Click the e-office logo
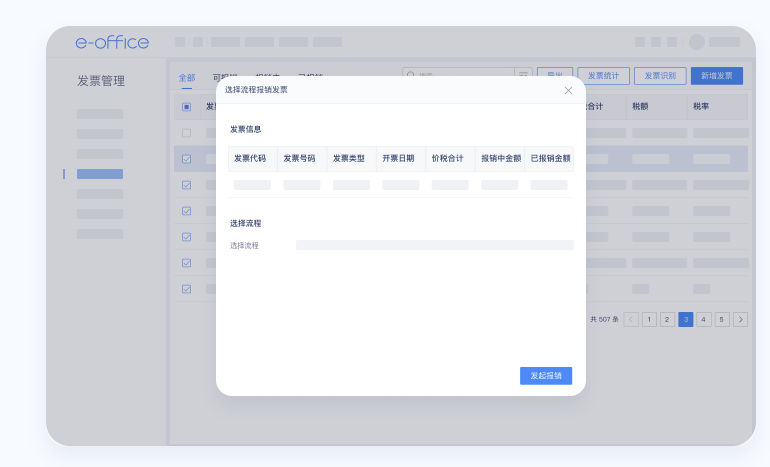This screenshot has height=467, width=770. [x=112, y=42]
